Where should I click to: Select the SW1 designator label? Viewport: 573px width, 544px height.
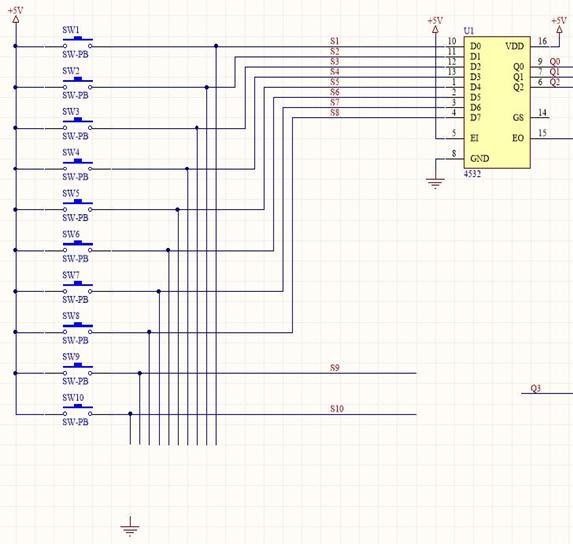(x=71, y=30)
